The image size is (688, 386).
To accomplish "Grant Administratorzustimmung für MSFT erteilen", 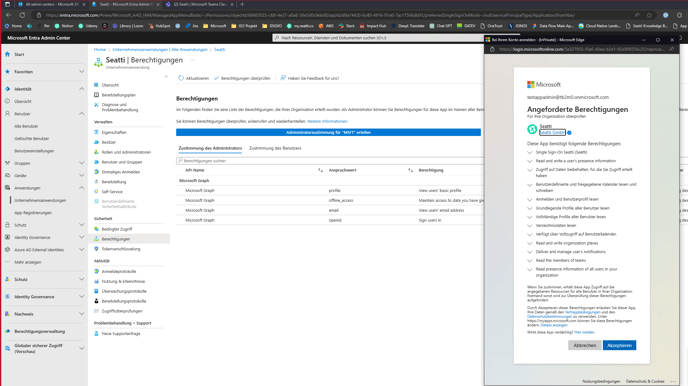I will [328, 132].
